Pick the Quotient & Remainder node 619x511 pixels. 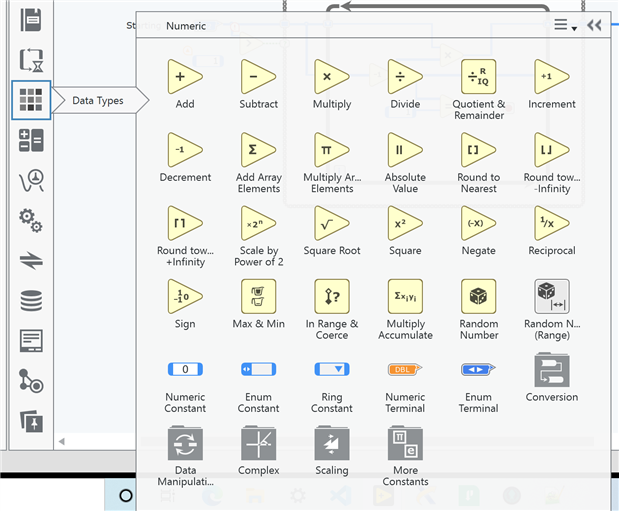click(x=478, y=77)
